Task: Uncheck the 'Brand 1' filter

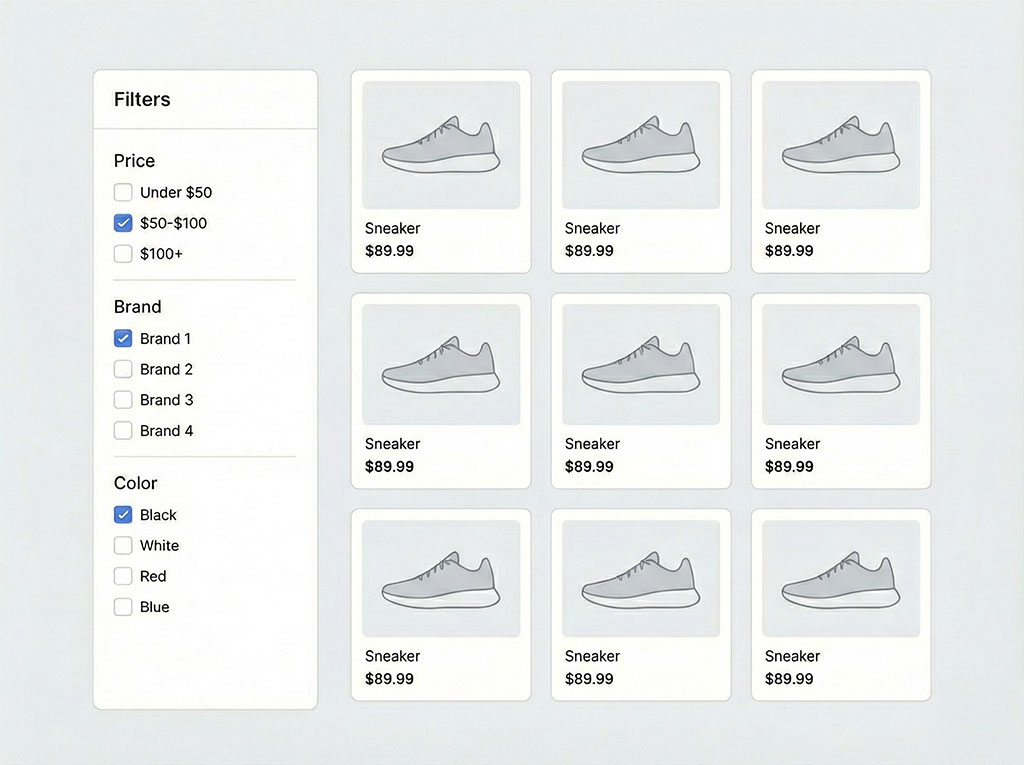Action: [123, 338]
